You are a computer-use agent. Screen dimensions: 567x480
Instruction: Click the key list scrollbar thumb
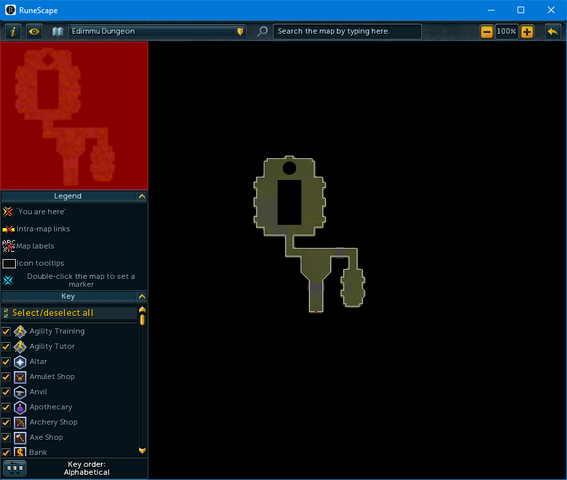[142, 320]
